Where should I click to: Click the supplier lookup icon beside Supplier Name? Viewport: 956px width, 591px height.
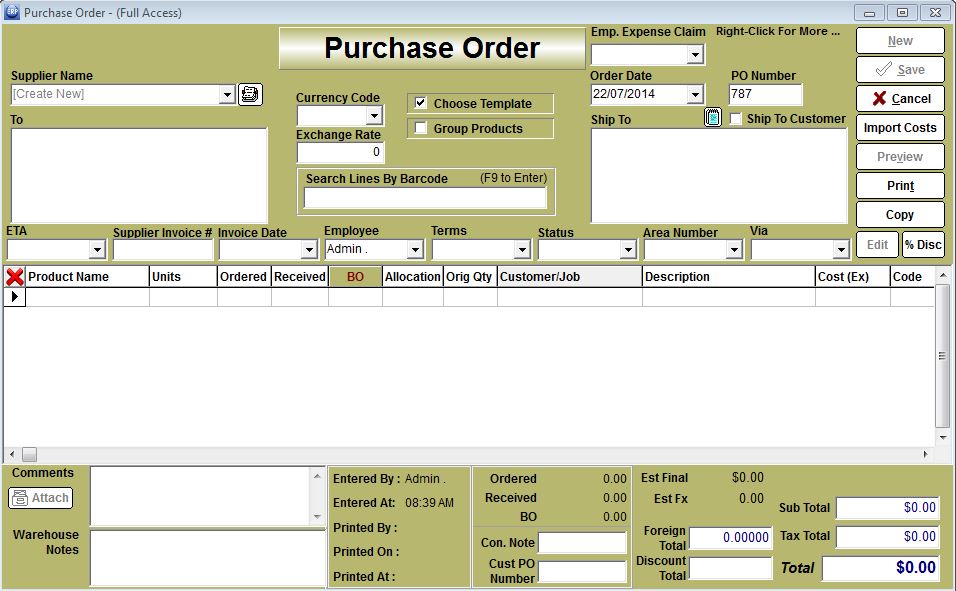pos(250,94)
